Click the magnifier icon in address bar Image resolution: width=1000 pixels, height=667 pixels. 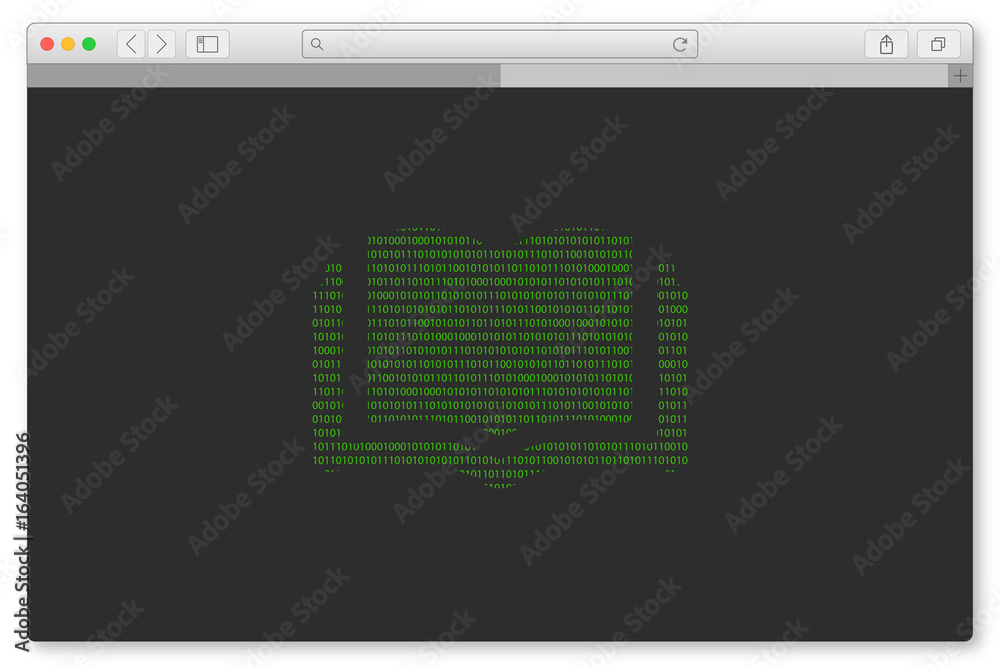316,44
